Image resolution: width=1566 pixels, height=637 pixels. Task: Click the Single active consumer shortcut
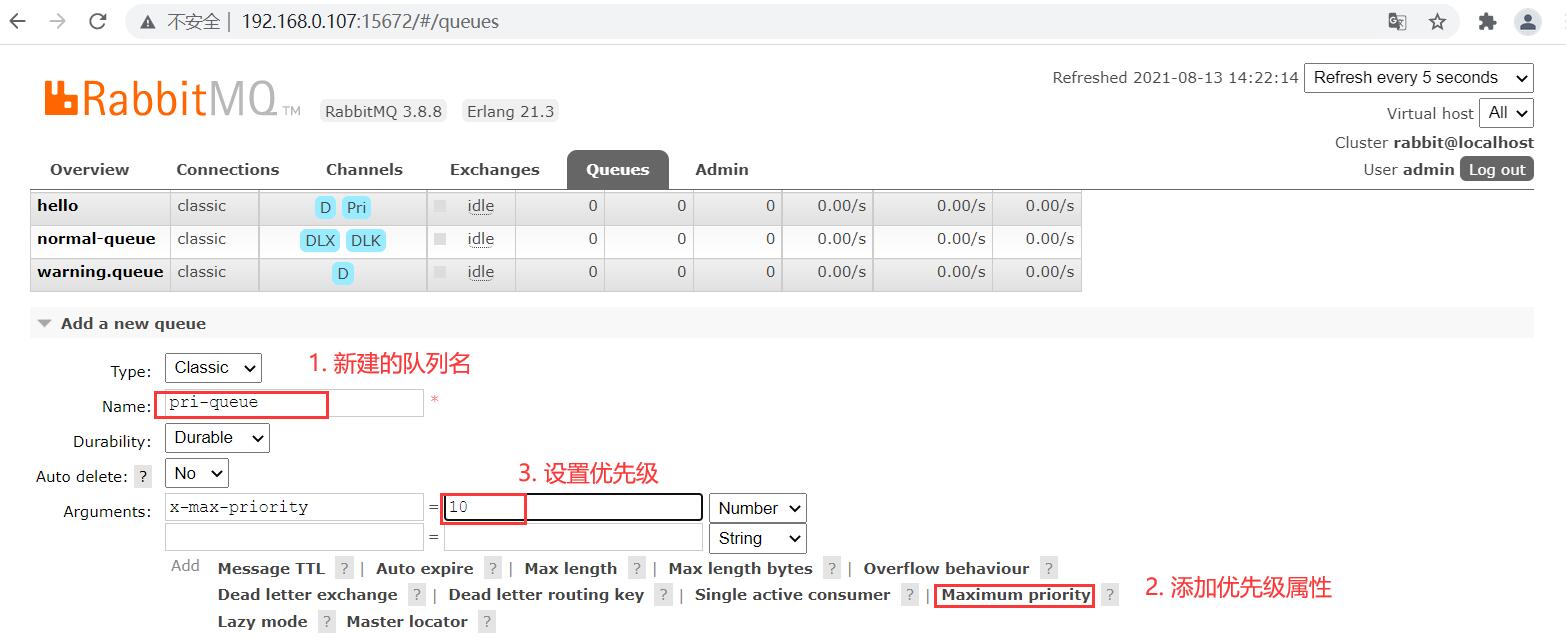point(792,594)
